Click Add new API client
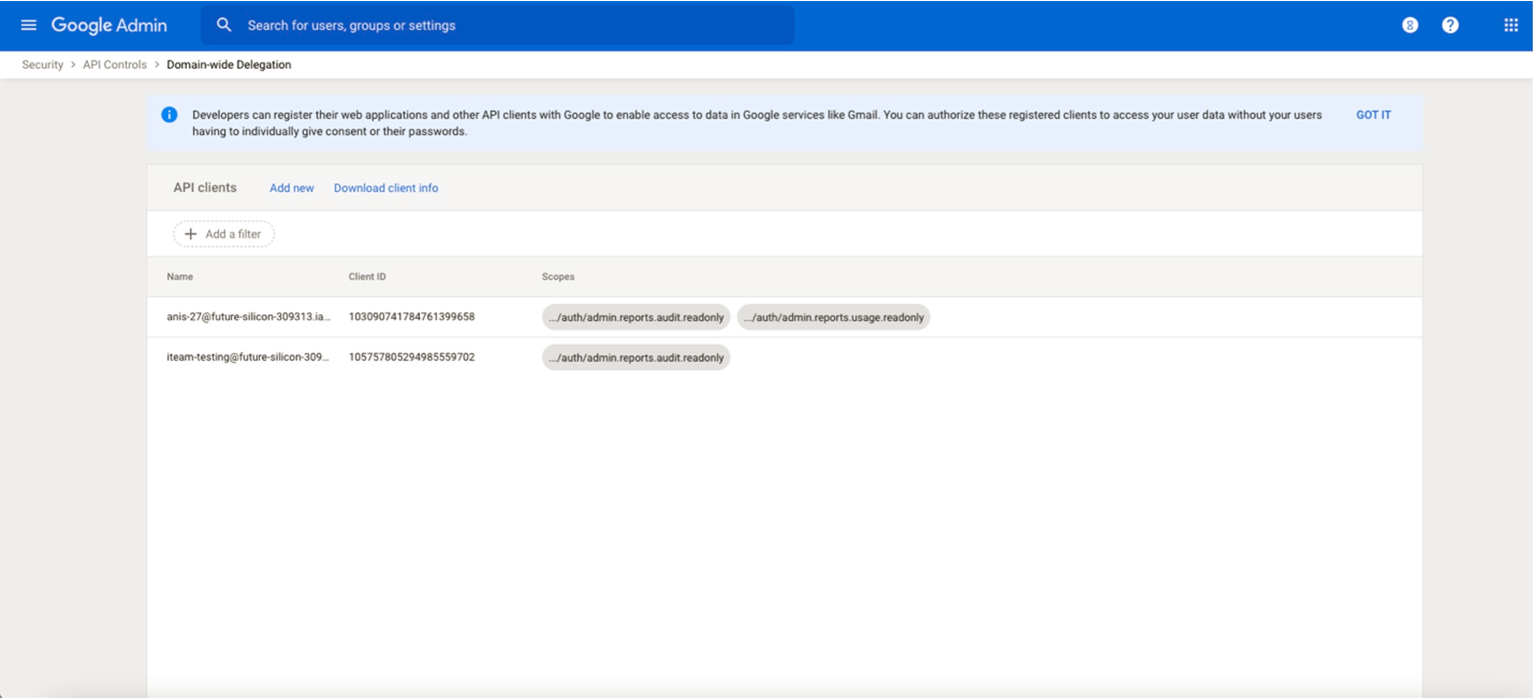Viewport: 1534px width, 699px height. 292,188
